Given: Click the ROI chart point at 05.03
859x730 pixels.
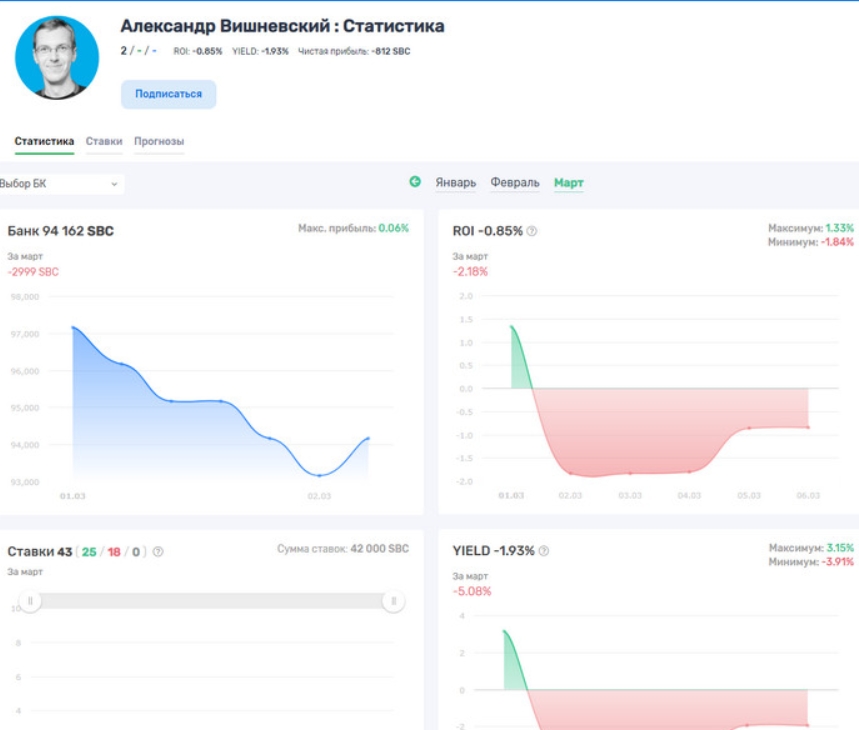Looking at the screenshot, I should click(749, 428).
